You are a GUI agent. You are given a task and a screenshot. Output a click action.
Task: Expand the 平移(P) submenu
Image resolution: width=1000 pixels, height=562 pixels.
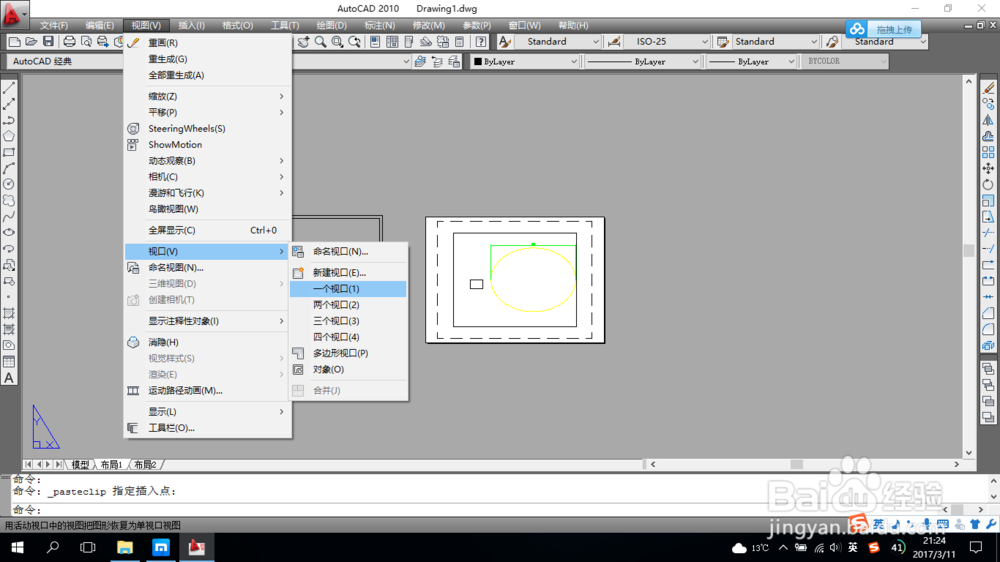point(208,112)
